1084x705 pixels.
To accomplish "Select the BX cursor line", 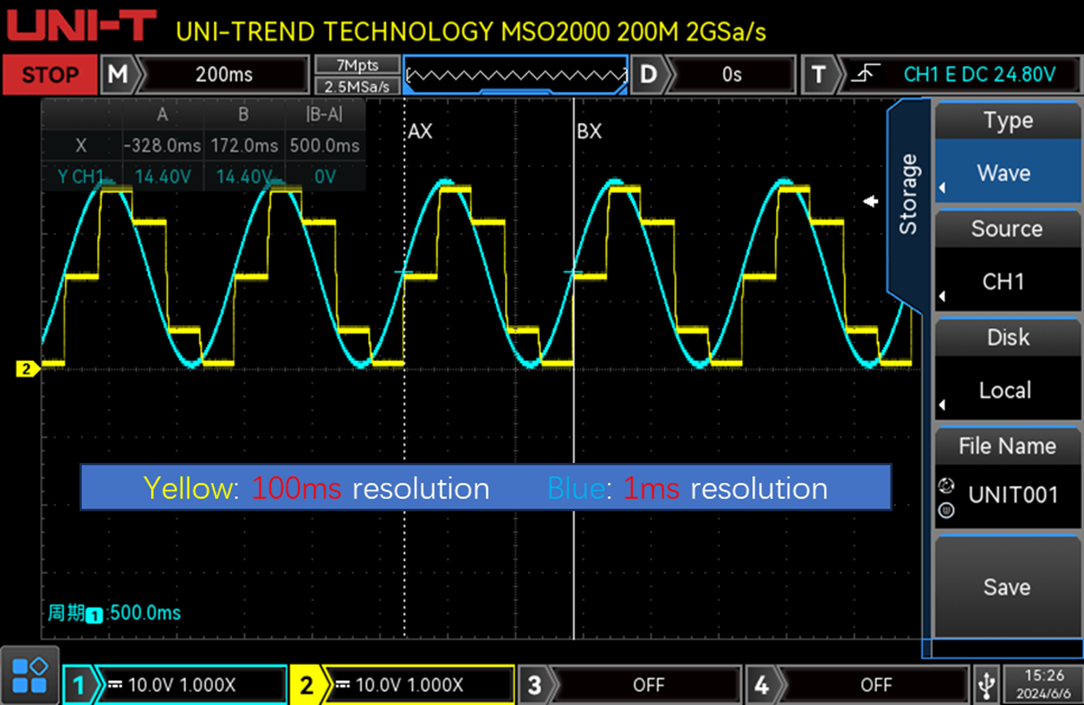I will pyautogui.click(x=574, y=400).
